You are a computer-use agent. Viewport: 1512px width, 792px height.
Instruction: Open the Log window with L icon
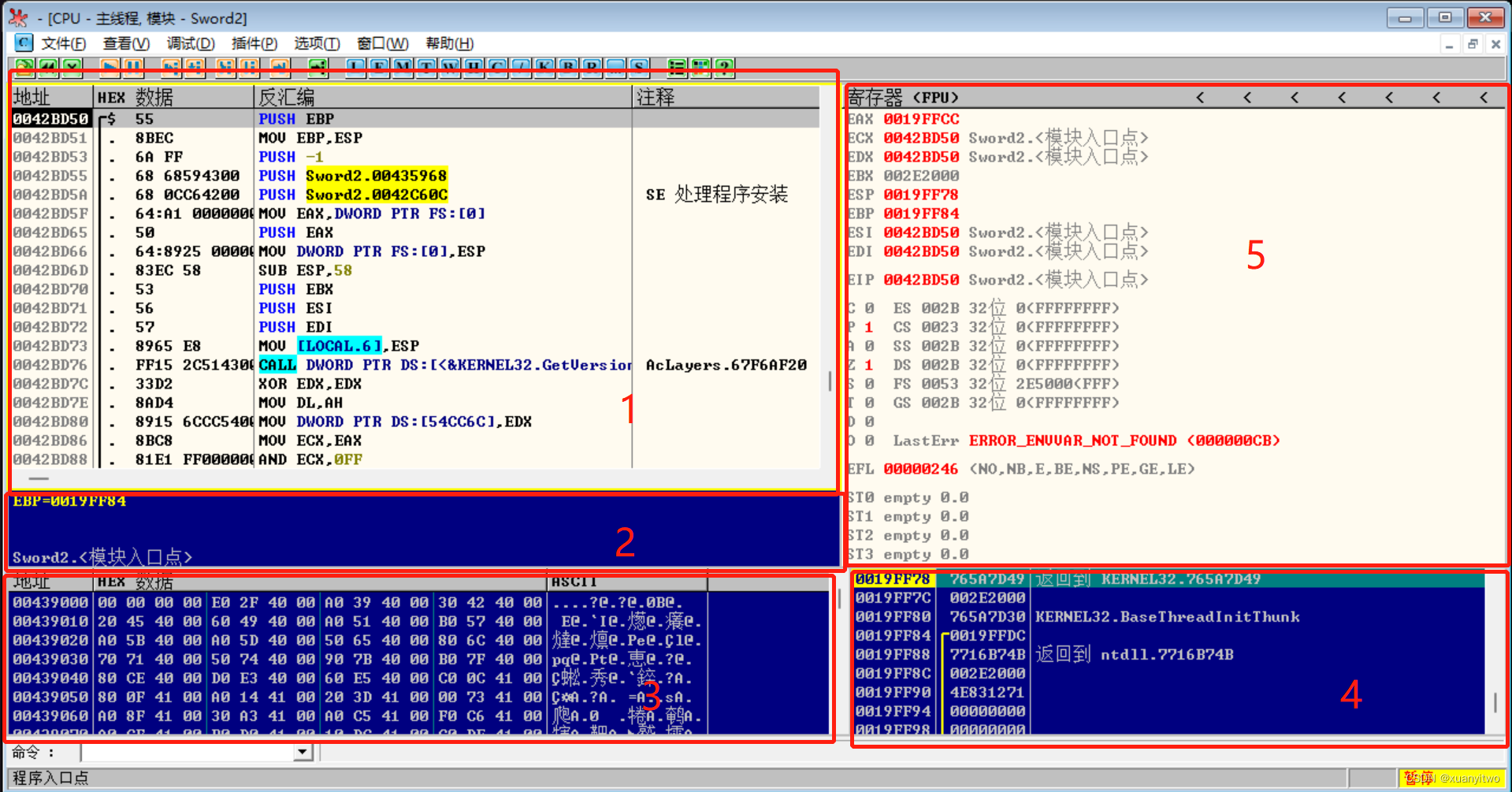pos(356,68)
